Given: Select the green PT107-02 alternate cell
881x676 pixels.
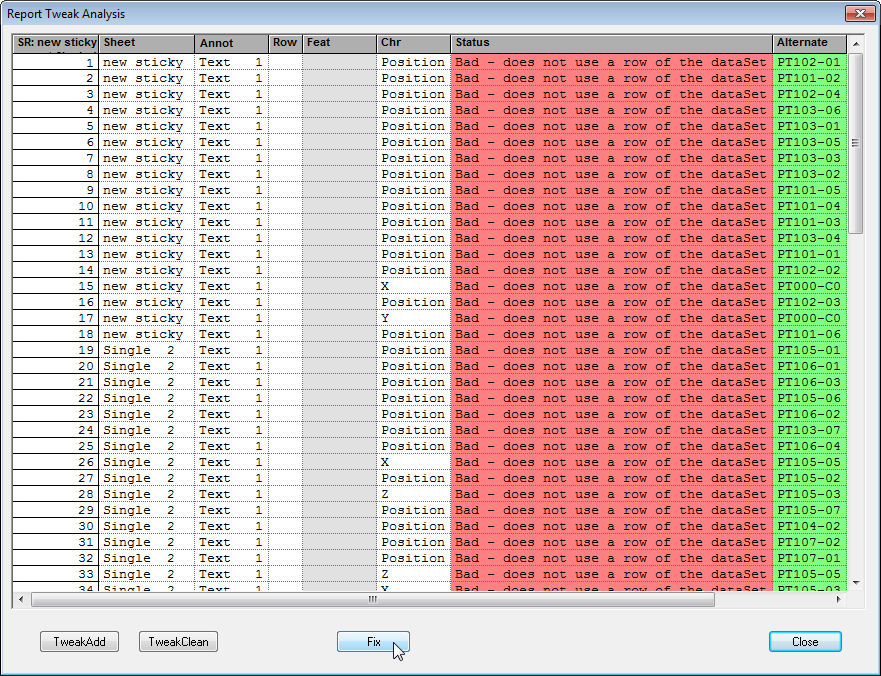Looking at the screenshot, I should click(x=809, y=542).
